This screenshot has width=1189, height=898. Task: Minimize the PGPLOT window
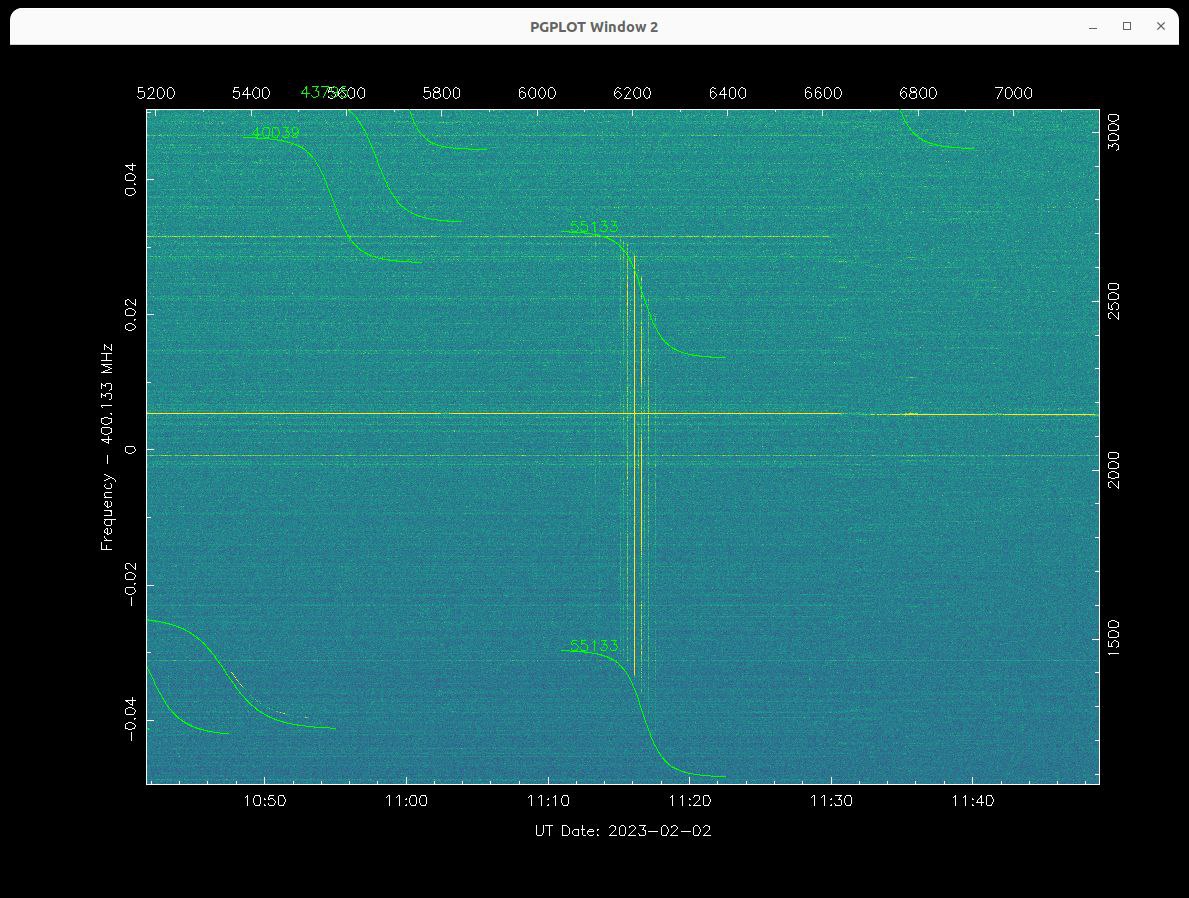pyautogui.click(x=1093, y=27)
